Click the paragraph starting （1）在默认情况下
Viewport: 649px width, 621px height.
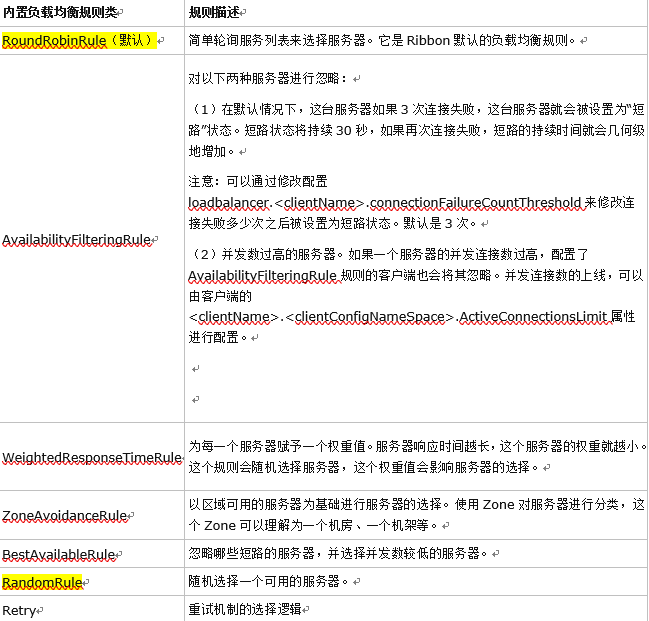416,130
